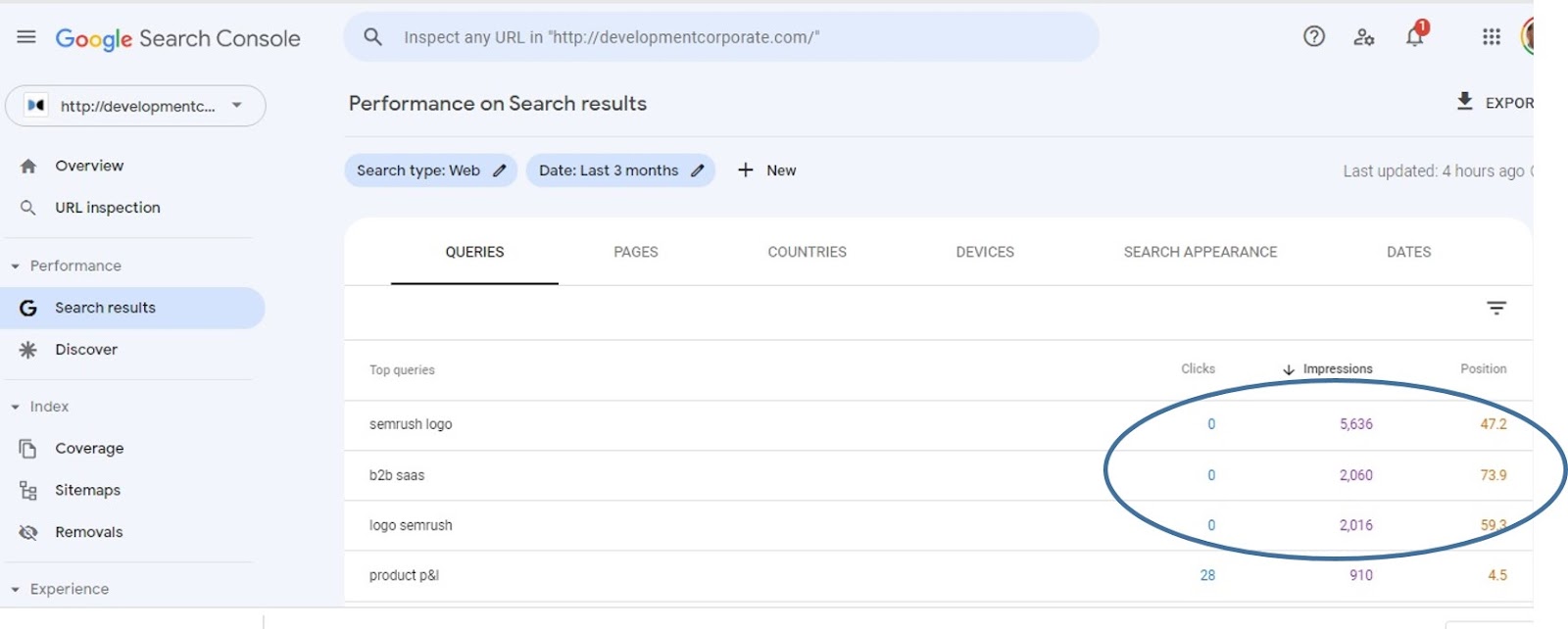Switch to the Countries tab
The height and width of the screenshot is (629, 1568).
(807, 252)
